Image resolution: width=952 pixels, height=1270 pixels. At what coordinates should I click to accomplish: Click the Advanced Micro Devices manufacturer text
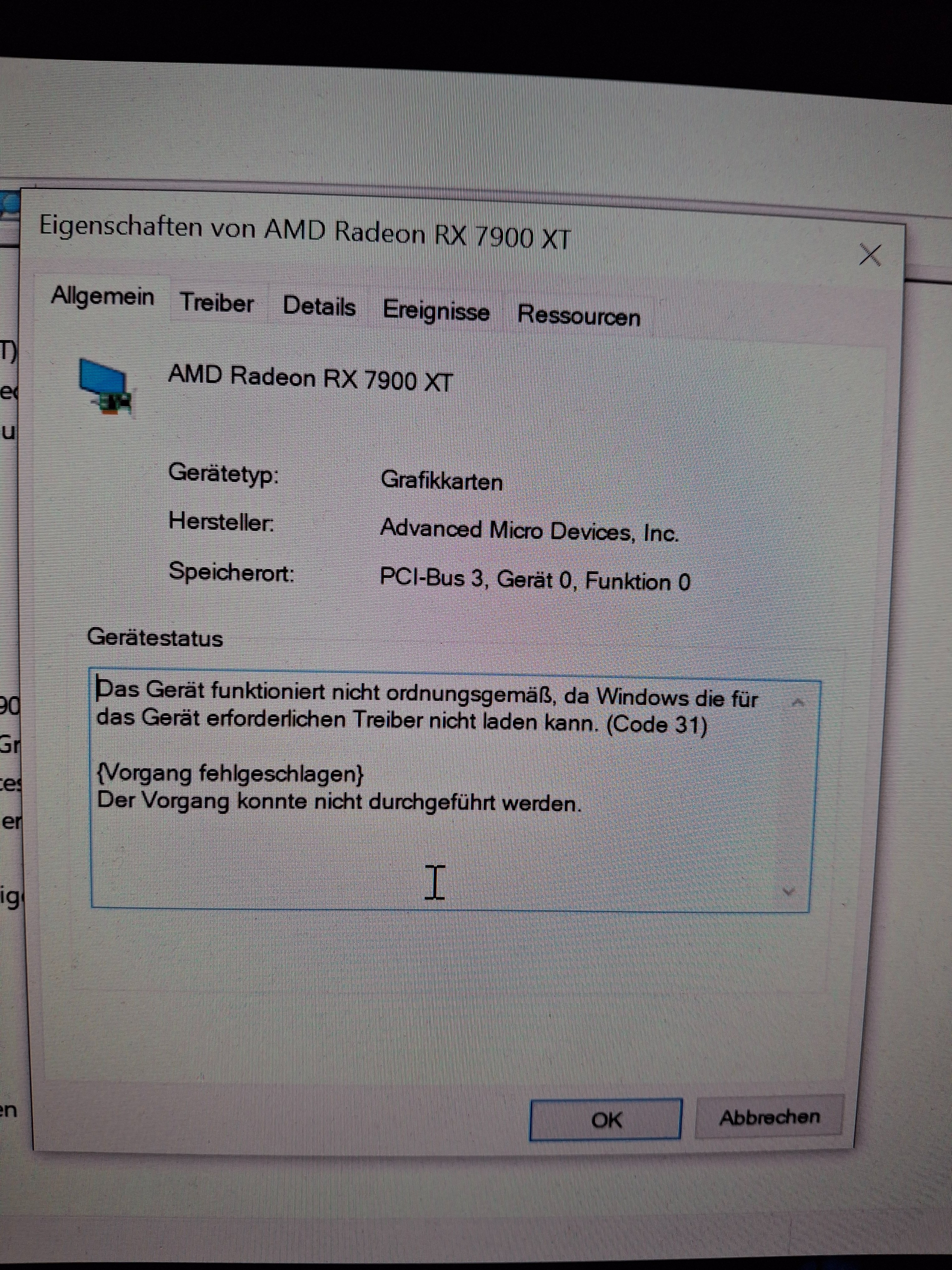[529, 530]
